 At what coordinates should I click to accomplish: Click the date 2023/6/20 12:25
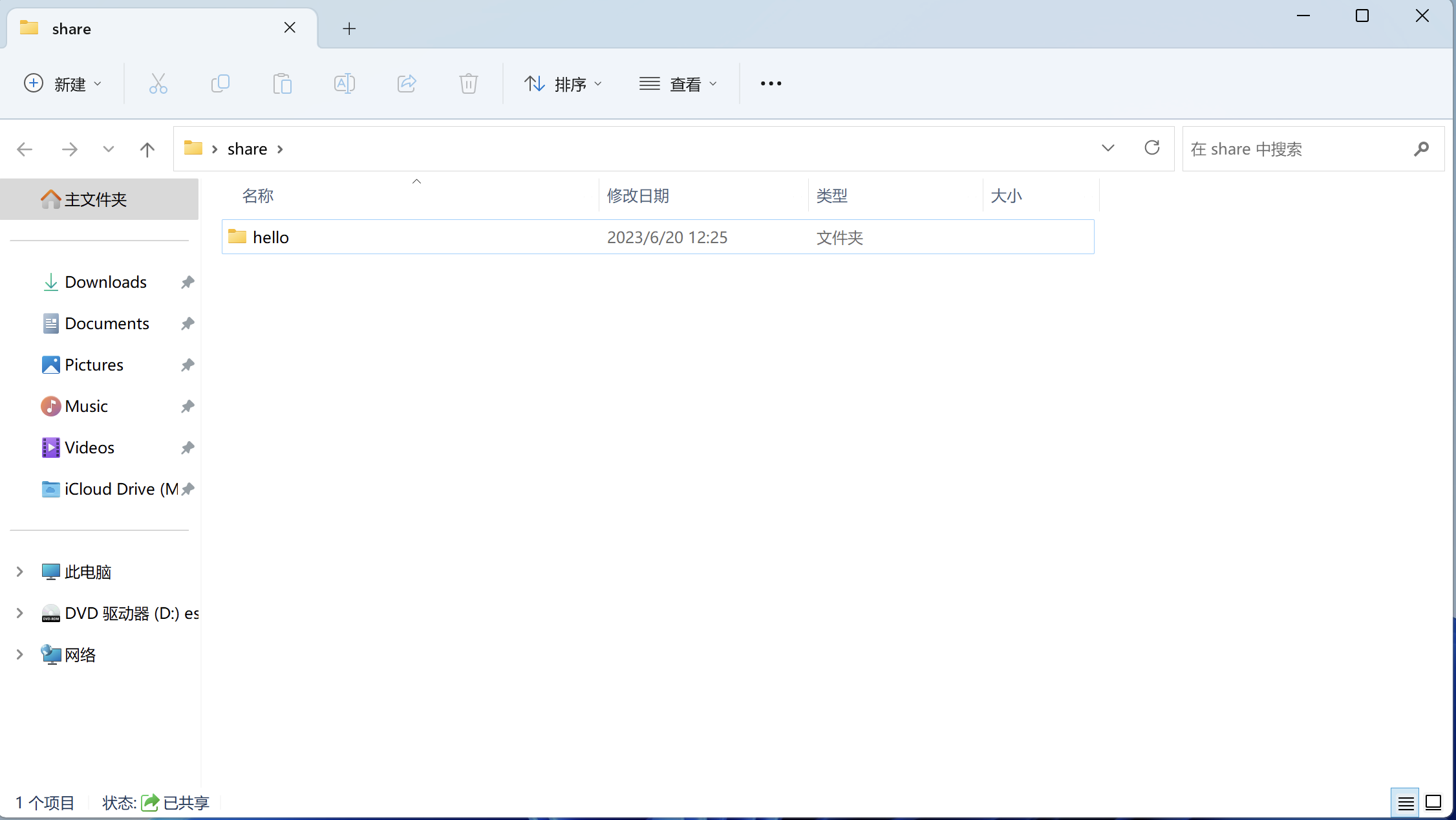click(667, 237)
